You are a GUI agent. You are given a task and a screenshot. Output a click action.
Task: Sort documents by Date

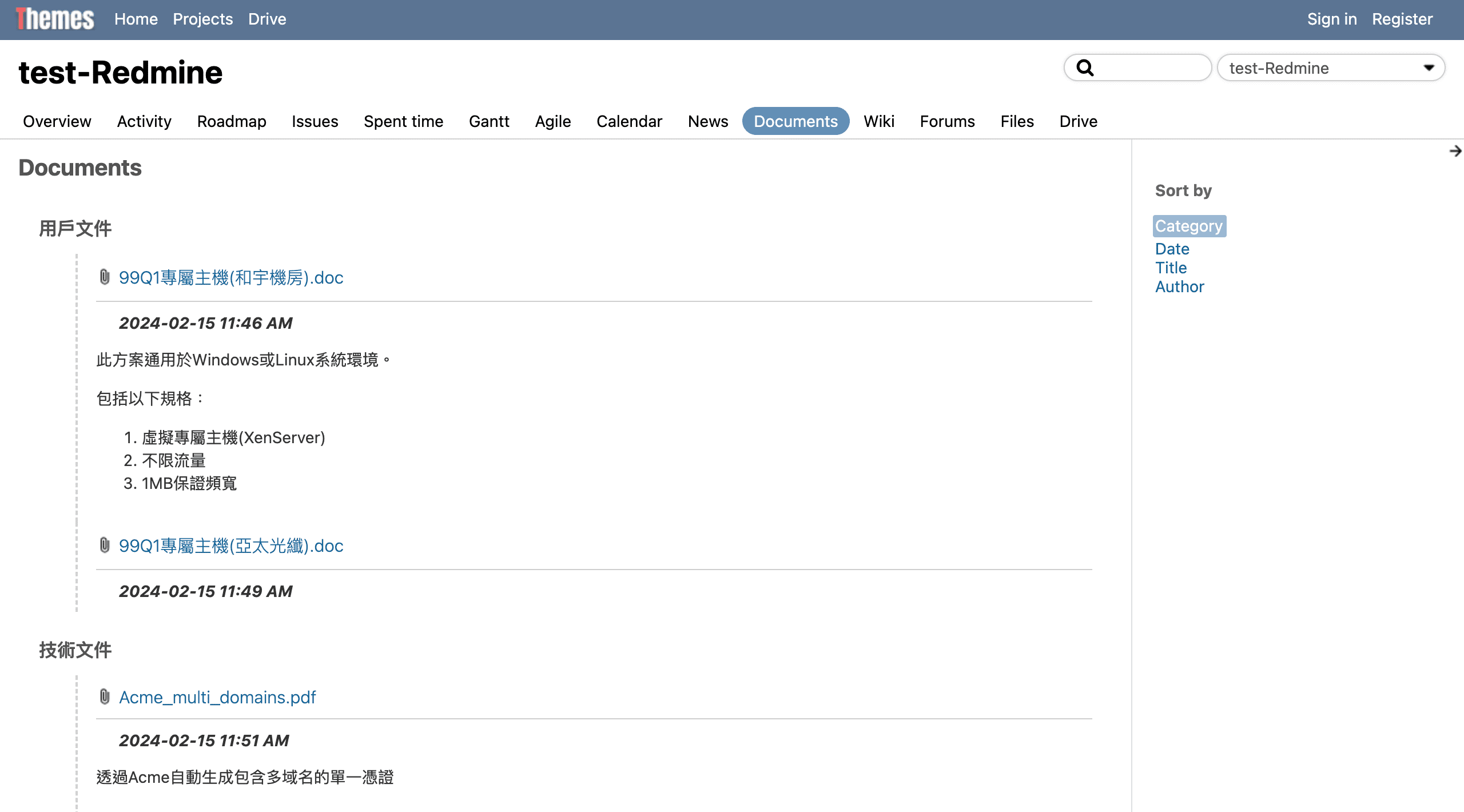click(1172, 249)
